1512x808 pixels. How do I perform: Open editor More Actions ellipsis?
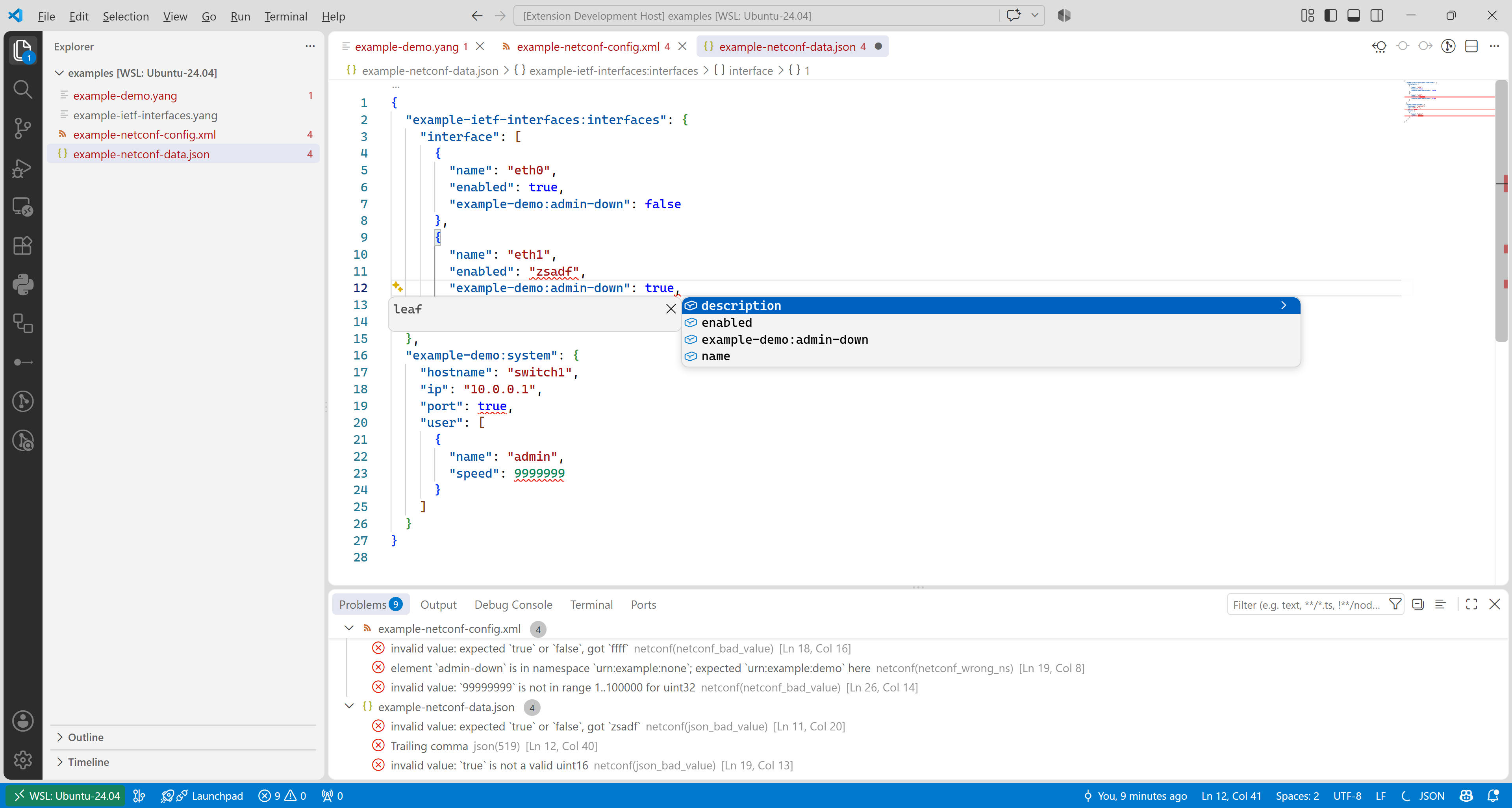[1494, 46]
